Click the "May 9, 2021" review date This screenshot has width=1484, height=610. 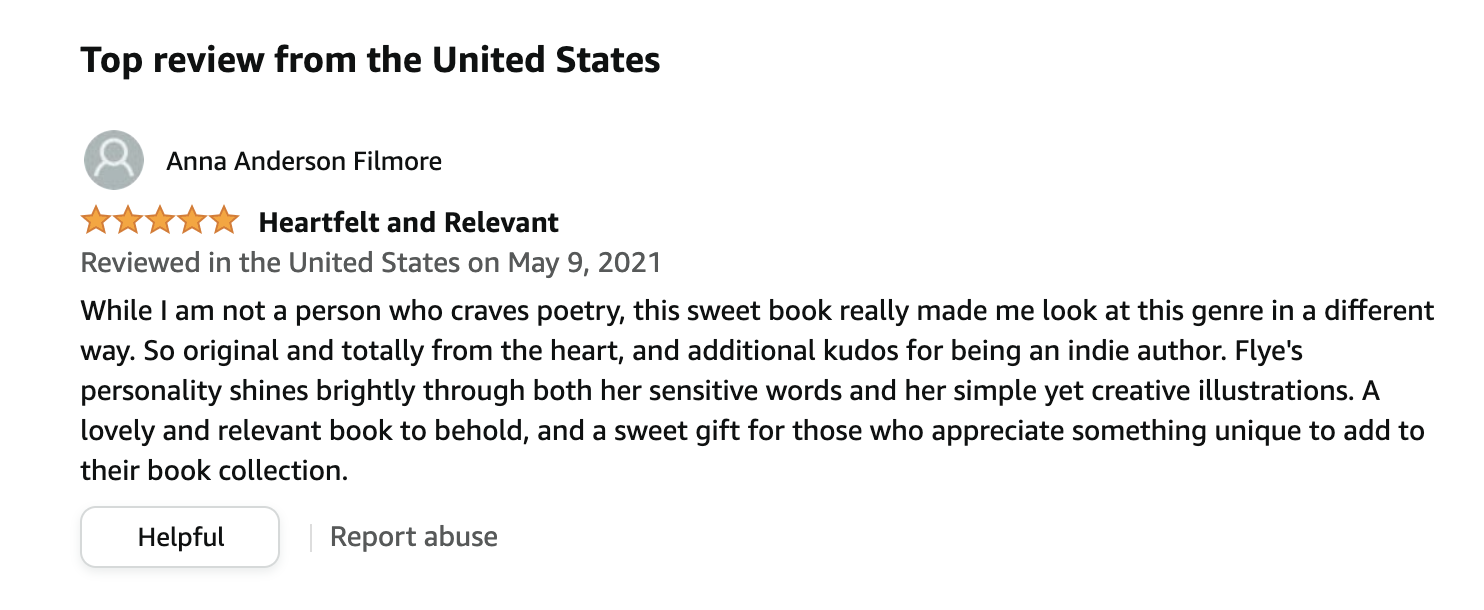(x=584, y=263)
